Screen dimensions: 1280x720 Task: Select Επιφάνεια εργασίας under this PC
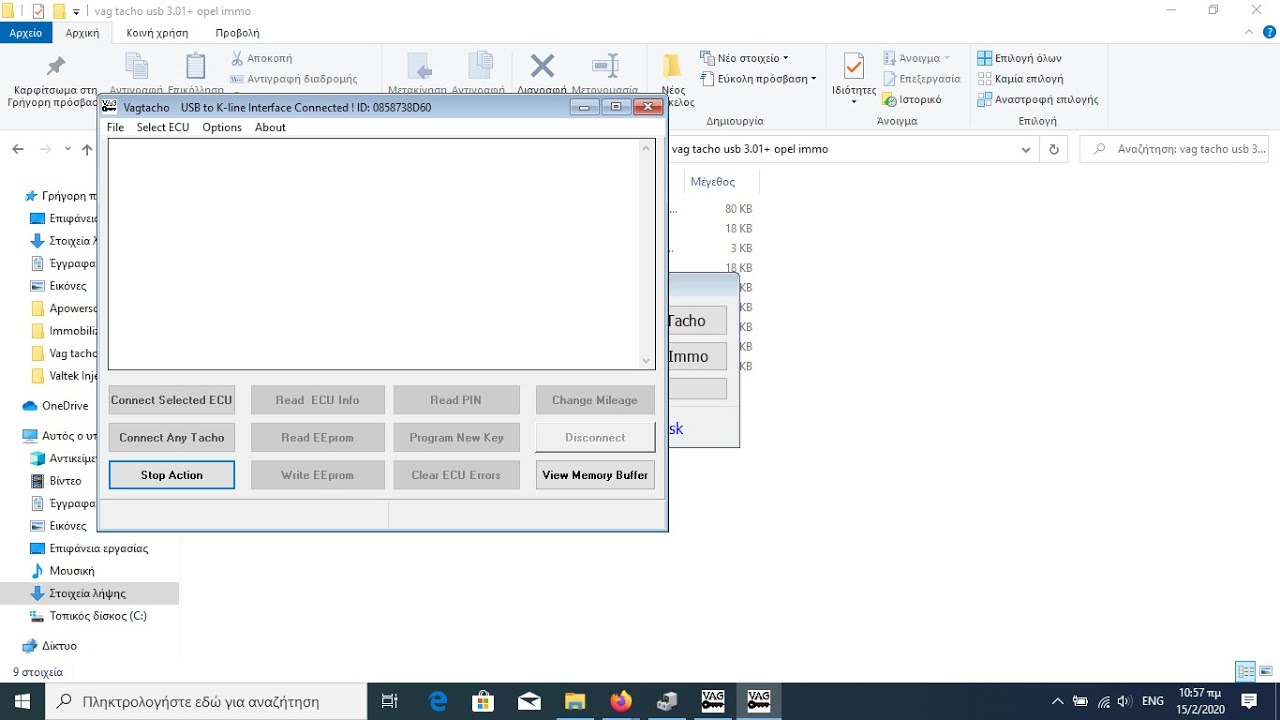[99, 548]
